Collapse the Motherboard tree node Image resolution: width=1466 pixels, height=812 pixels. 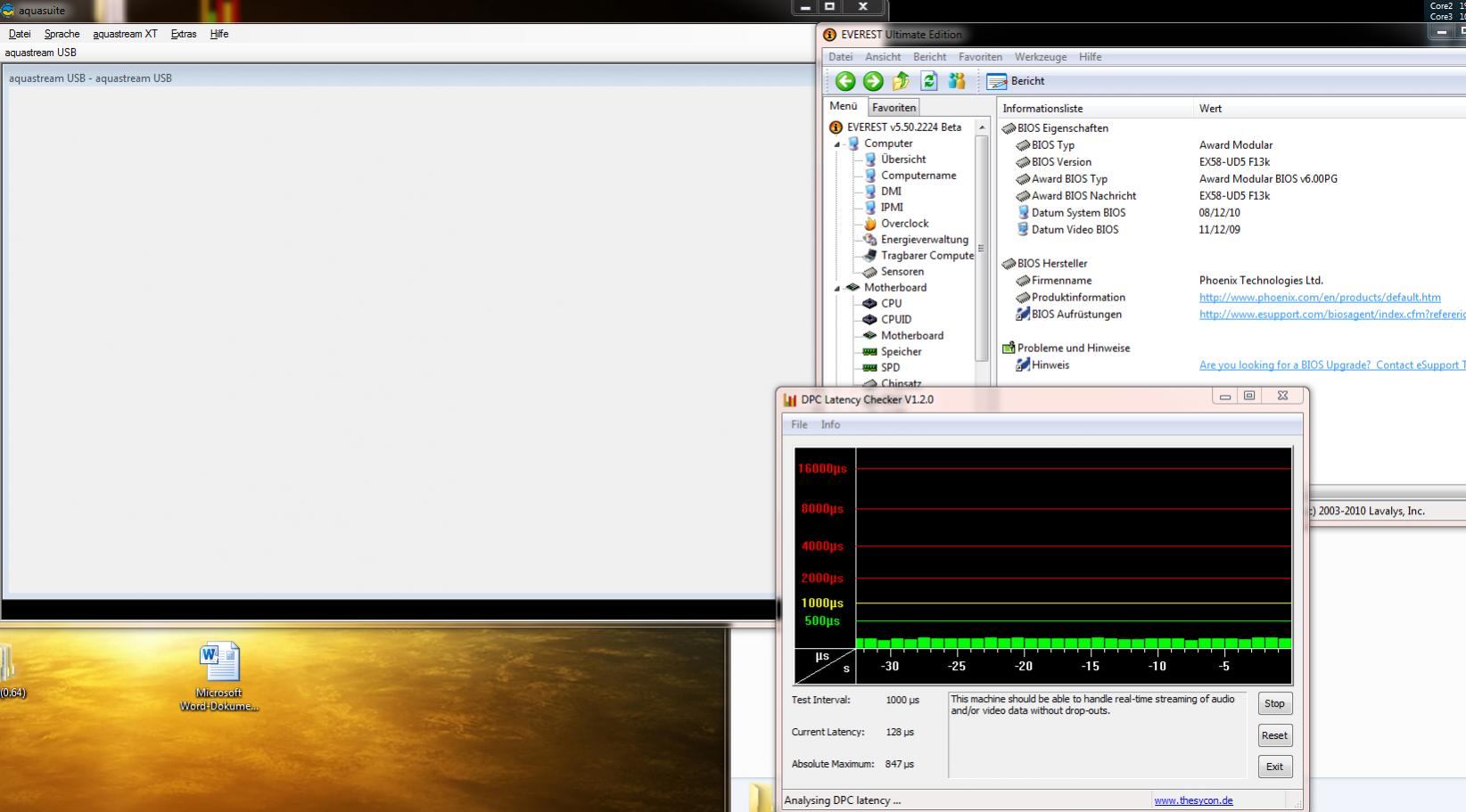click(x=837, y=288)
